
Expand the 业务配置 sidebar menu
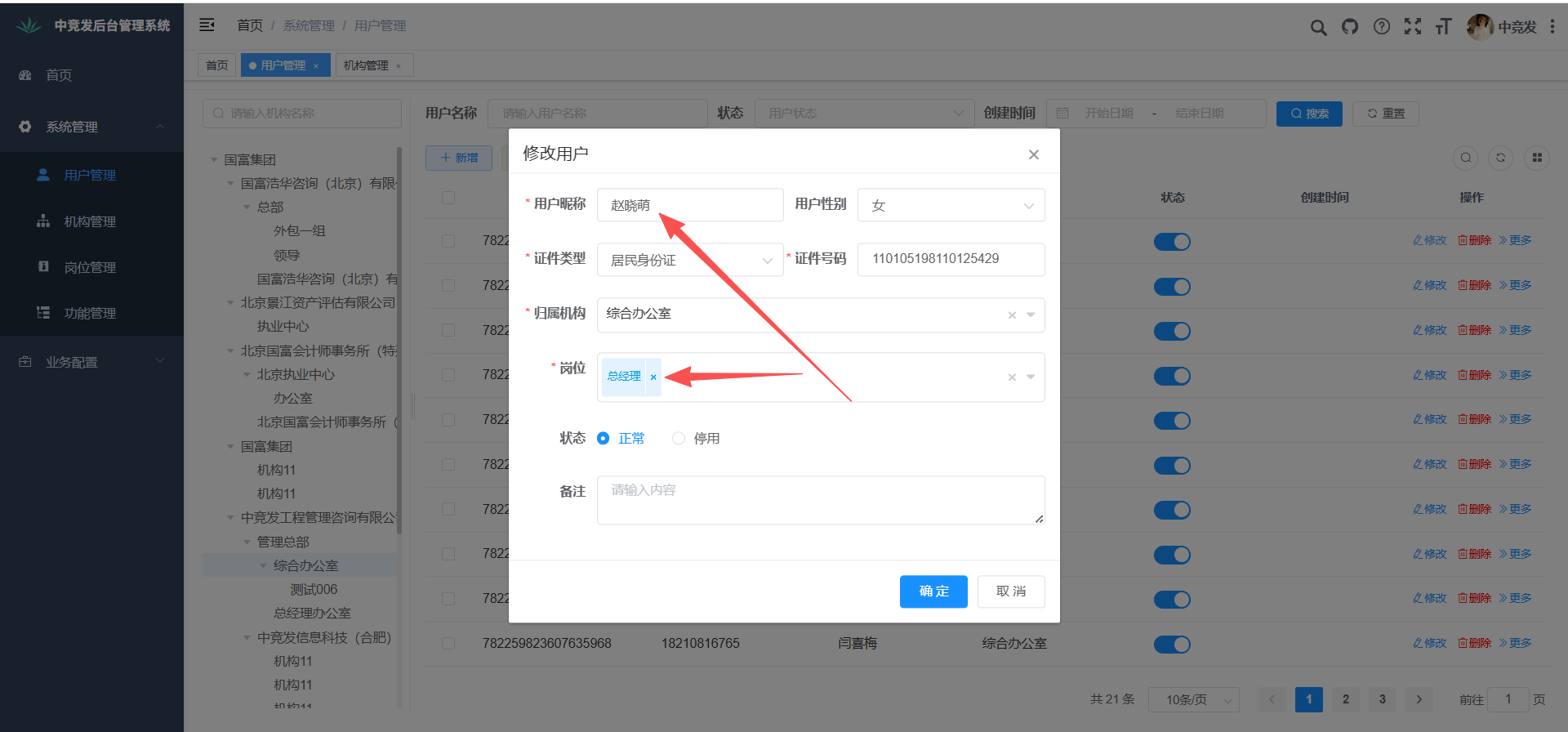[91, 362]
